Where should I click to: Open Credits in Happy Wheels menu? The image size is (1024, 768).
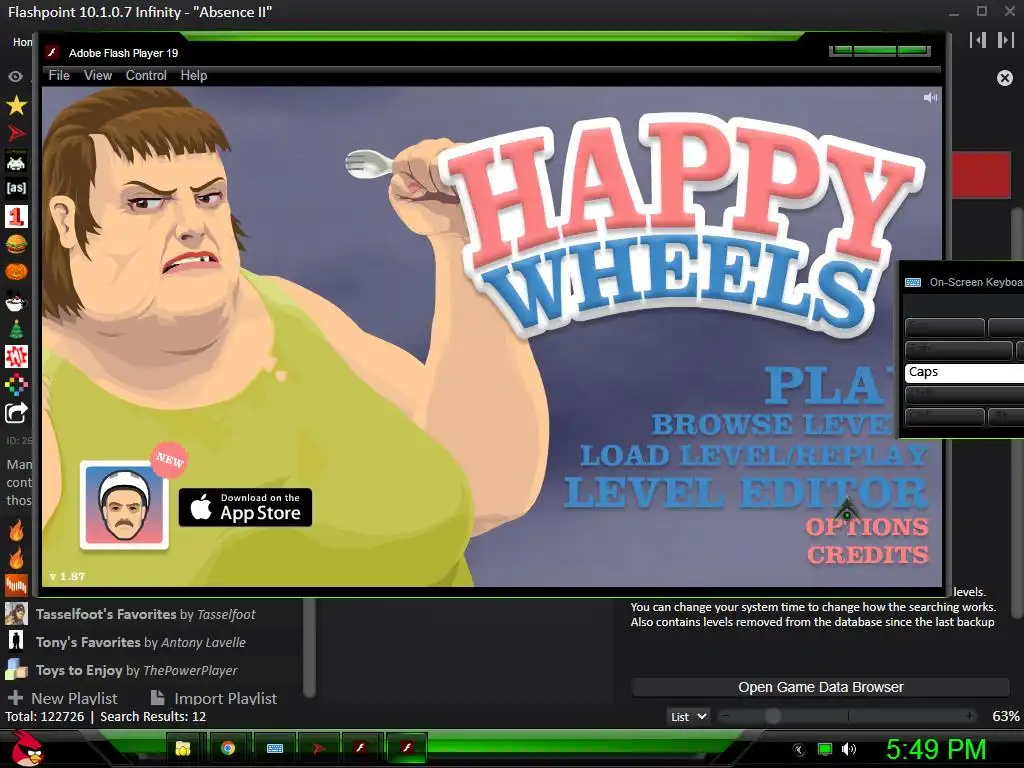(867, 554)
